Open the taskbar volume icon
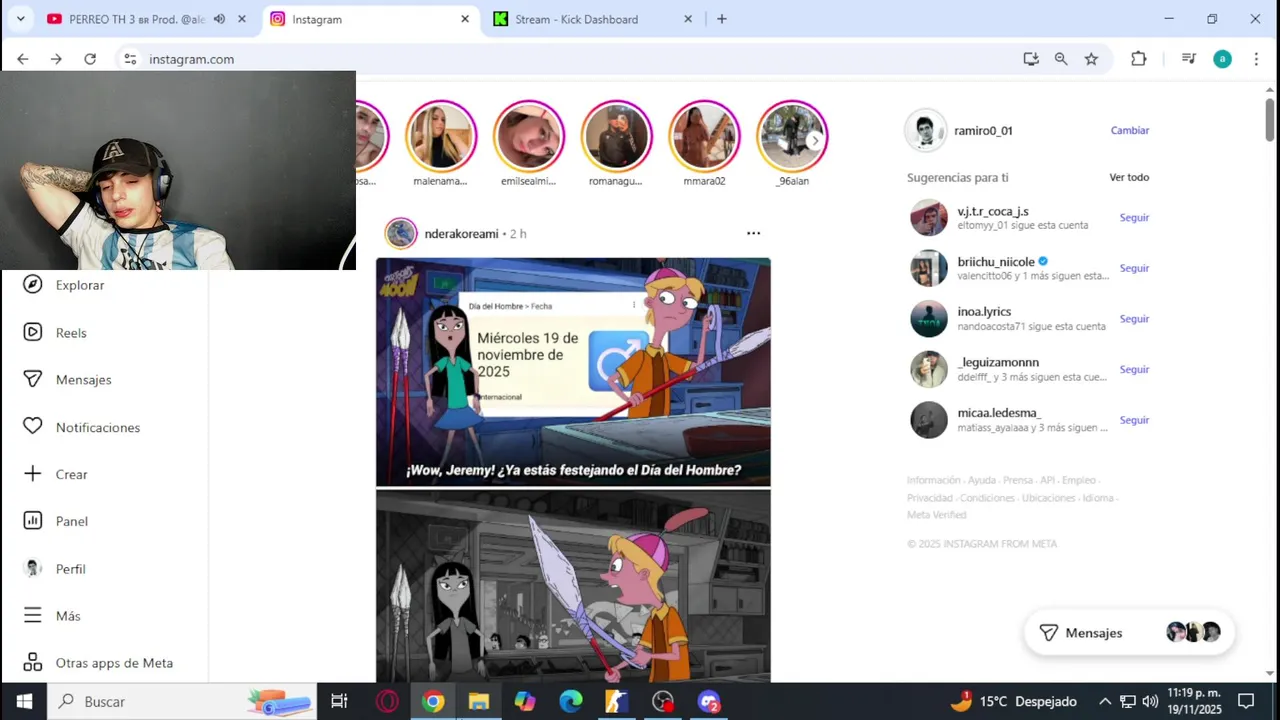 pos(1150,702)
